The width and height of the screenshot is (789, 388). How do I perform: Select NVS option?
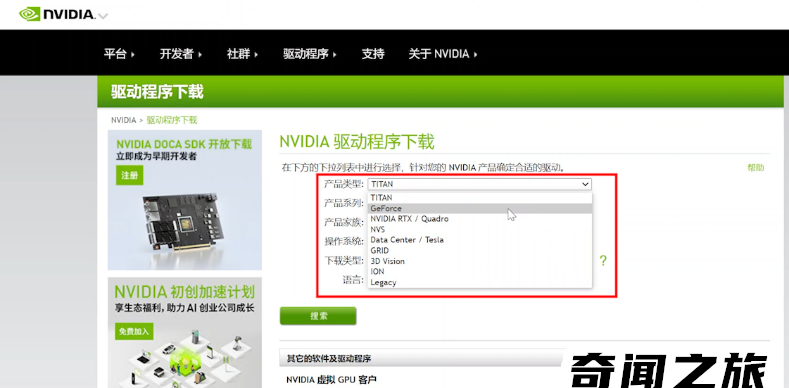point(480,229)
